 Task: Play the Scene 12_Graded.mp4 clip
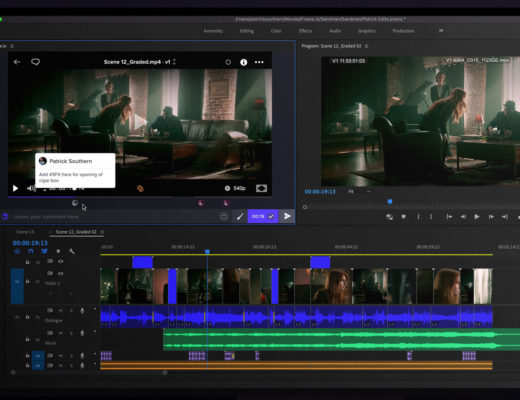pyautogui.click(x=15, y=188)
